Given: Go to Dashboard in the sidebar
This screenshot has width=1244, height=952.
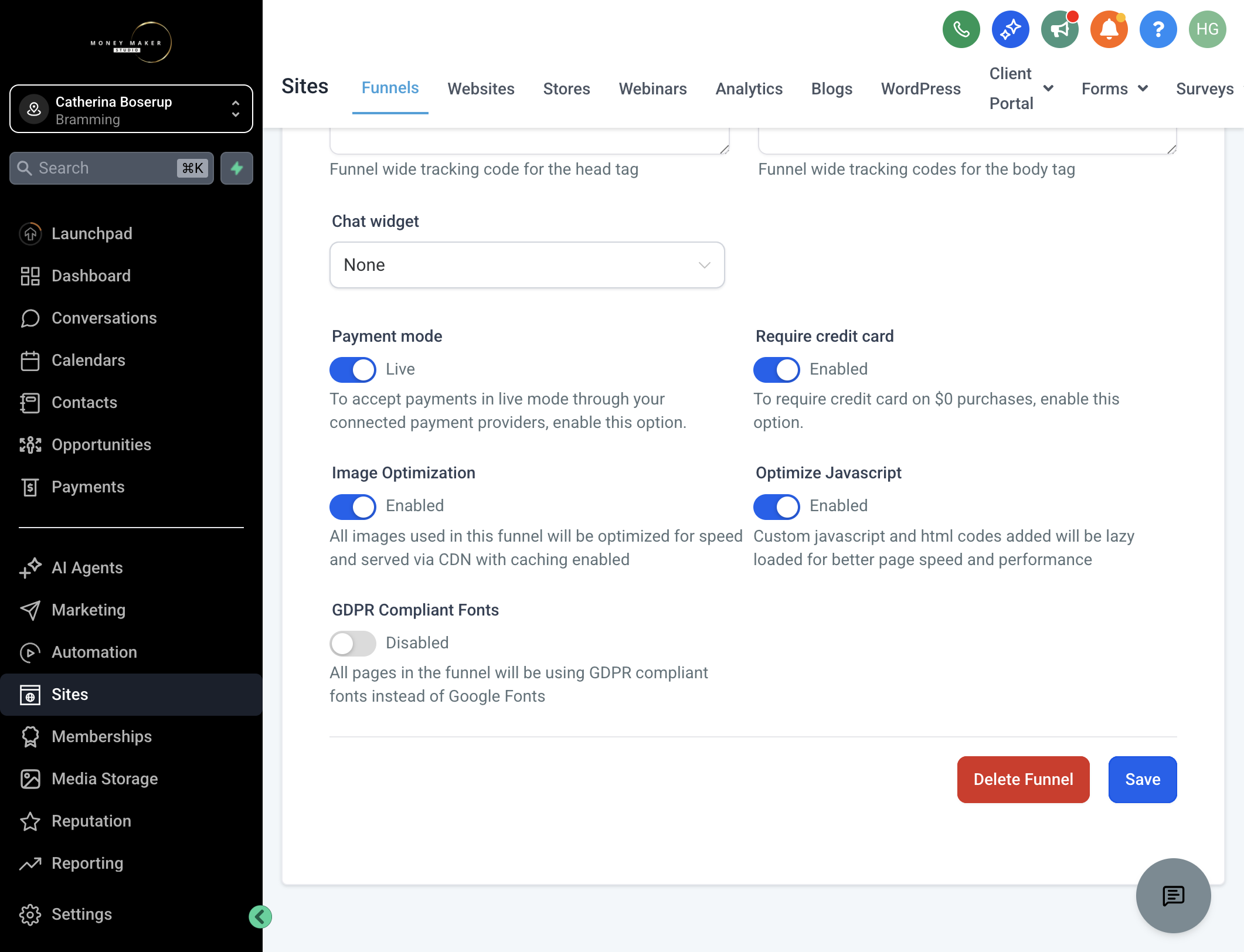Looking at the screenshot, I should (131, 276).
